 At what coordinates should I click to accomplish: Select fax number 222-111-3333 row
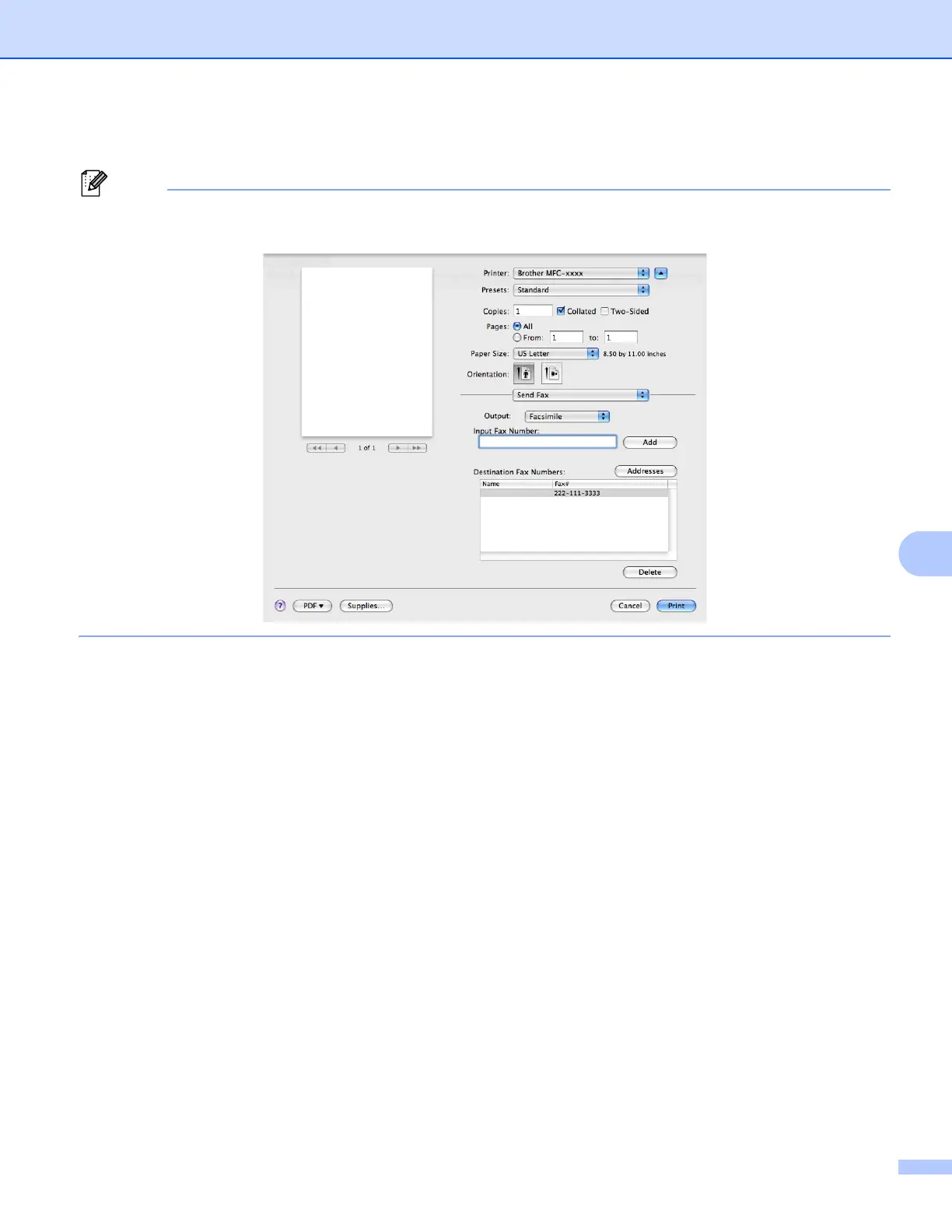pos(574,493)
